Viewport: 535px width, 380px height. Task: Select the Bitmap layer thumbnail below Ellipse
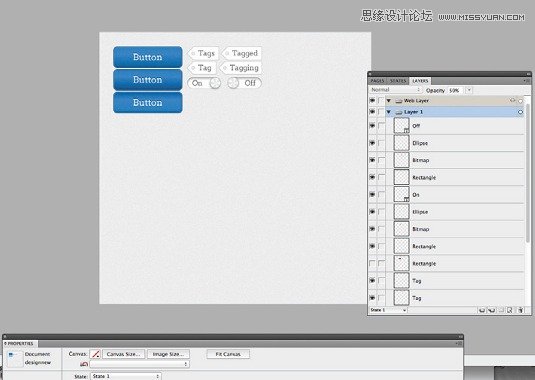pyautogui.click(x=401, y=160)
